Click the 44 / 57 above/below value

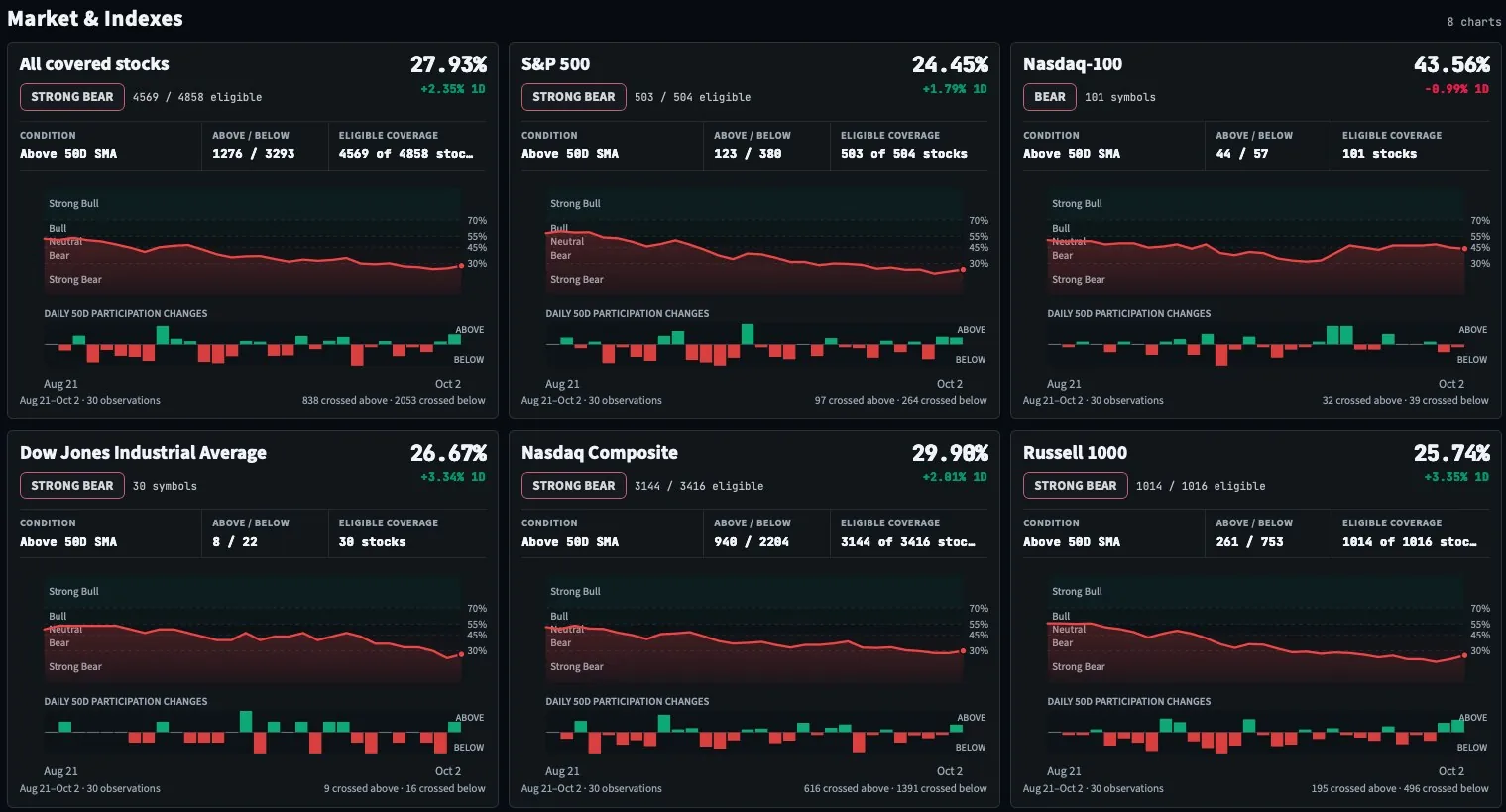1242,154
